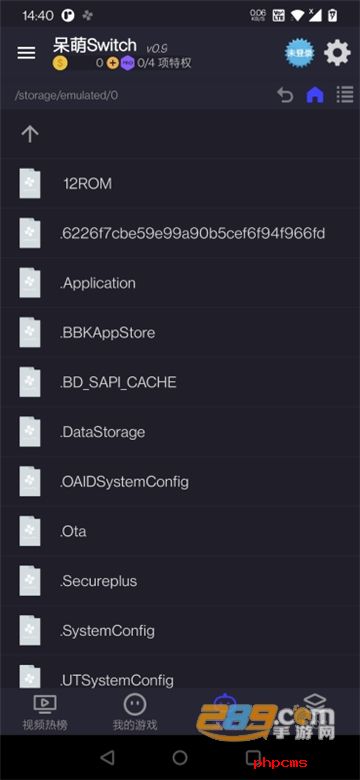The width and height of the screenshot is (360, 780).
Task: Select the .BD_SAPI_CACHE entry
Action: 180,382
